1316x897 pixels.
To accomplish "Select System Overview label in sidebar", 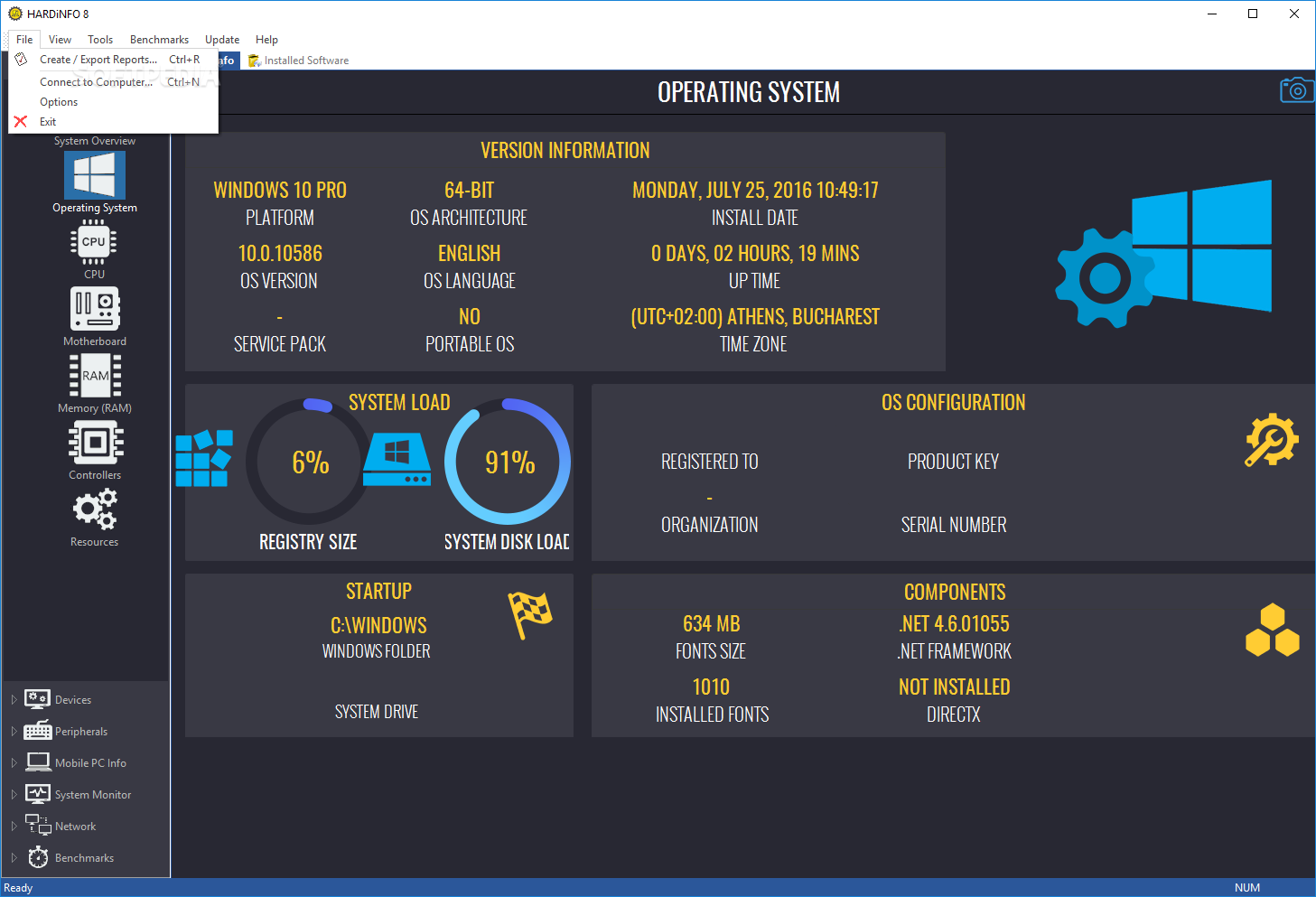I will [x=95, y=141].
